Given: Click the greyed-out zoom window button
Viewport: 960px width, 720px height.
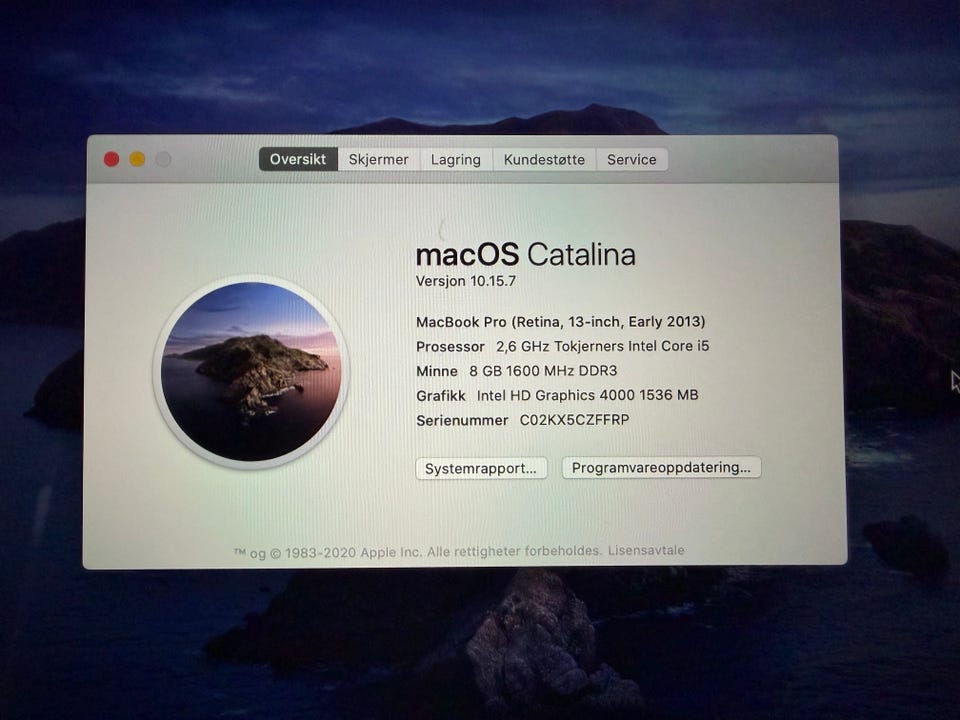Looking at the screenshot, I should [163, 159].
